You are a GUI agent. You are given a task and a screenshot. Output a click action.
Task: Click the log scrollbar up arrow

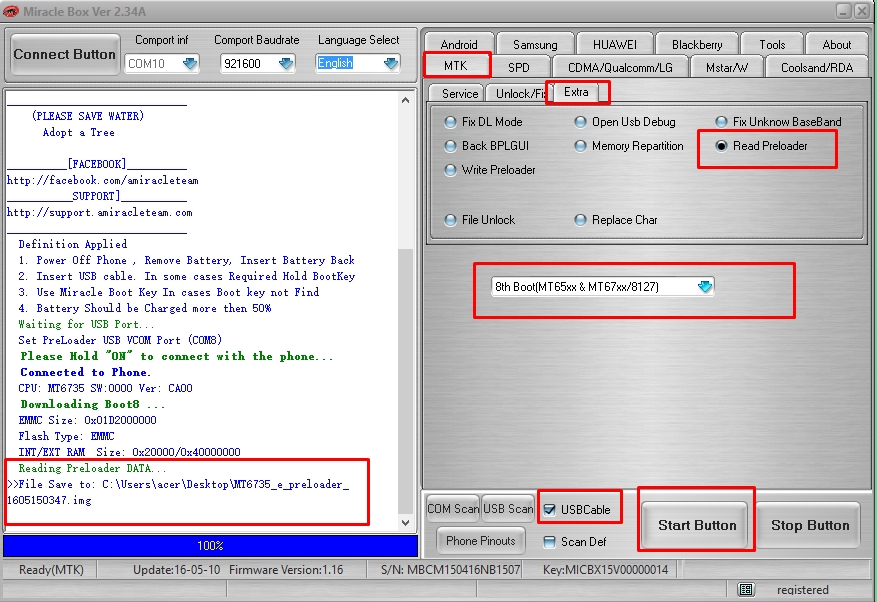click(x=406, y=100)
